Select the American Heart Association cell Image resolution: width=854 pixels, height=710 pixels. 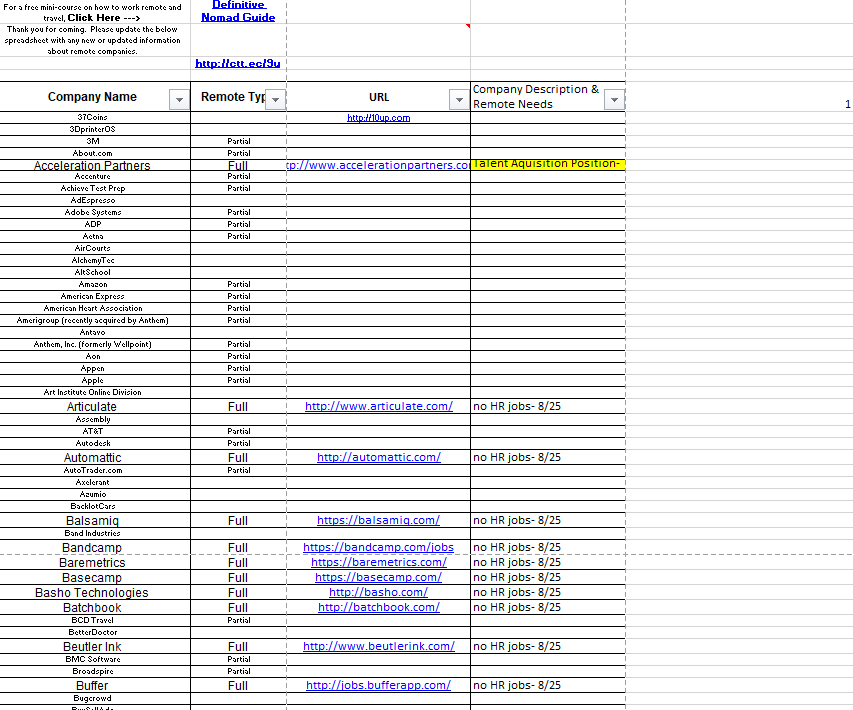93,308
